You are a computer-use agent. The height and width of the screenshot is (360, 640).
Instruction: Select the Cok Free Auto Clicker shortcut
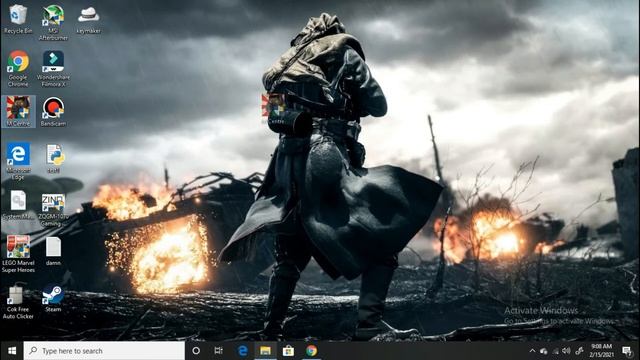tap(18, 301)
